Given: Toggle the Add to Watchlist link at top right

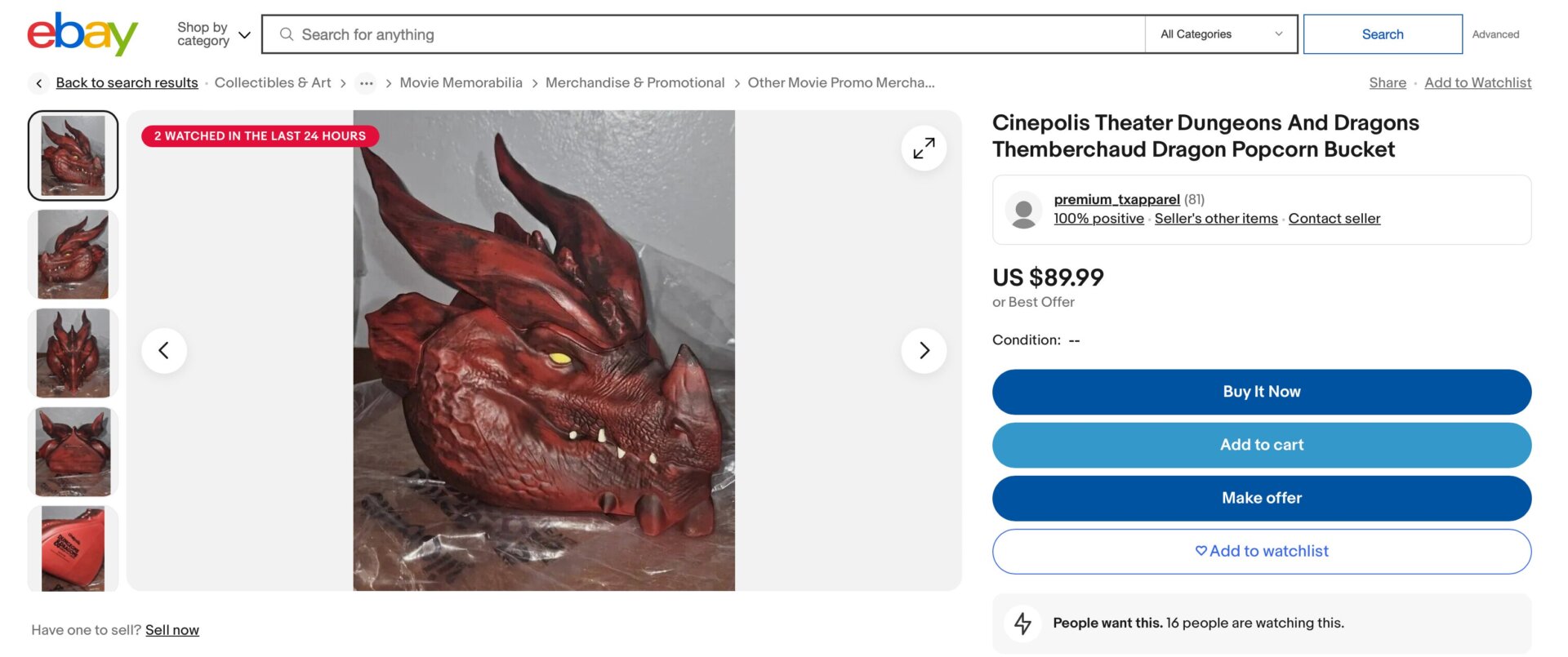Looking at the screenshot, I should tap(1477, 82).
